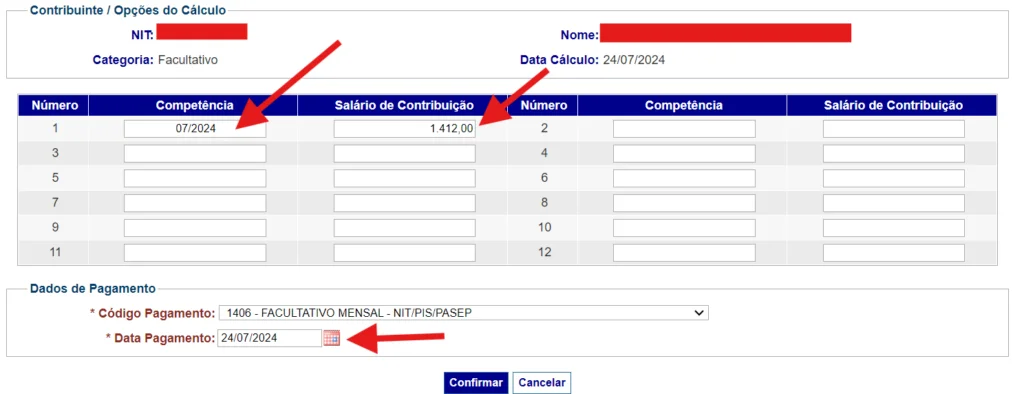
Task: Click the Competência field for number 2
Action: 684,129
